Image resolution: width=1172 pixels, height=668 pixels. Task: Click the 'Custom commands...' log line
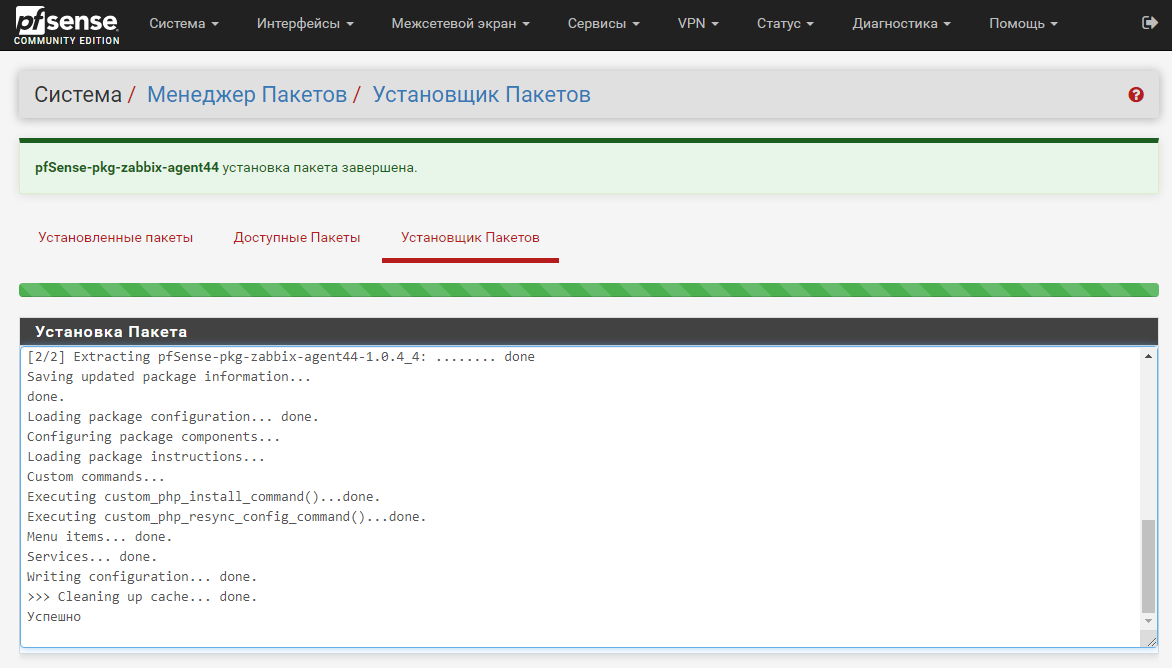96,477
